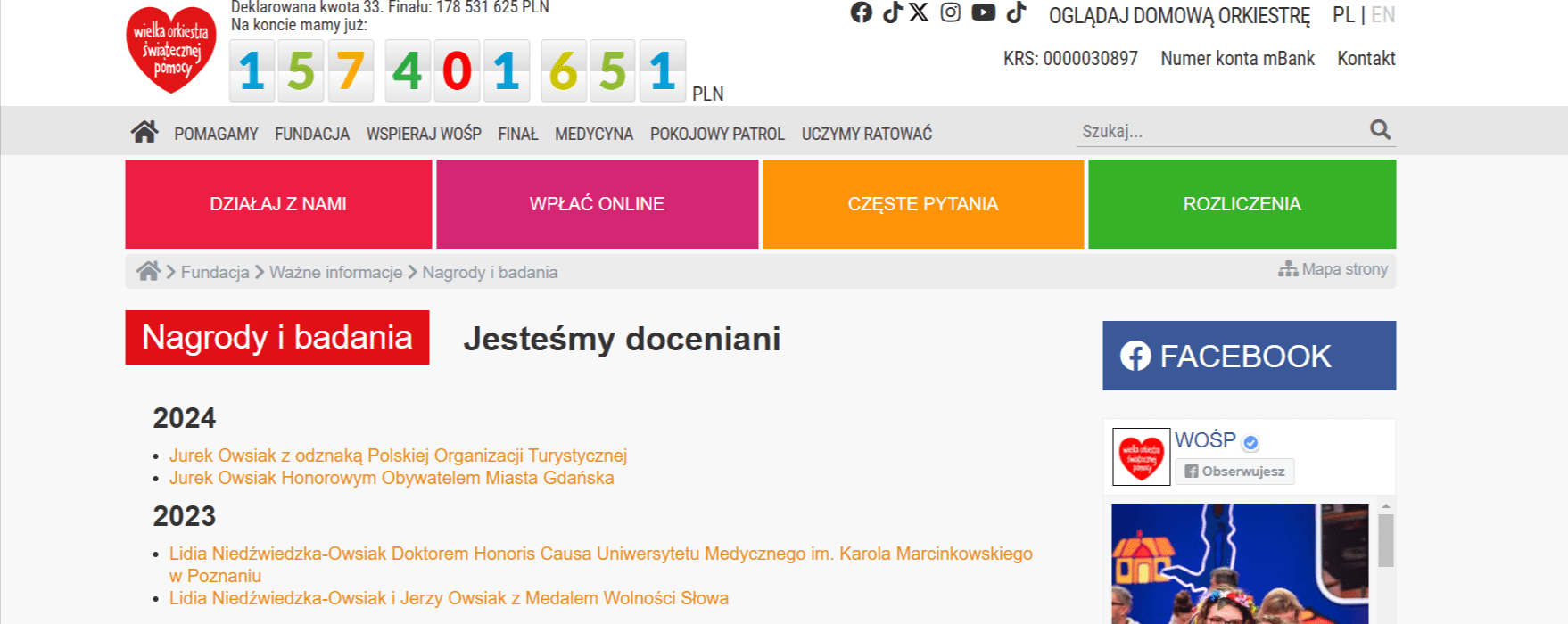Image resolution: width=1568 pixels, height=624 pixels.
Task: Open Mapa strony sitemap link
Action: click(x=1333, y=269)
